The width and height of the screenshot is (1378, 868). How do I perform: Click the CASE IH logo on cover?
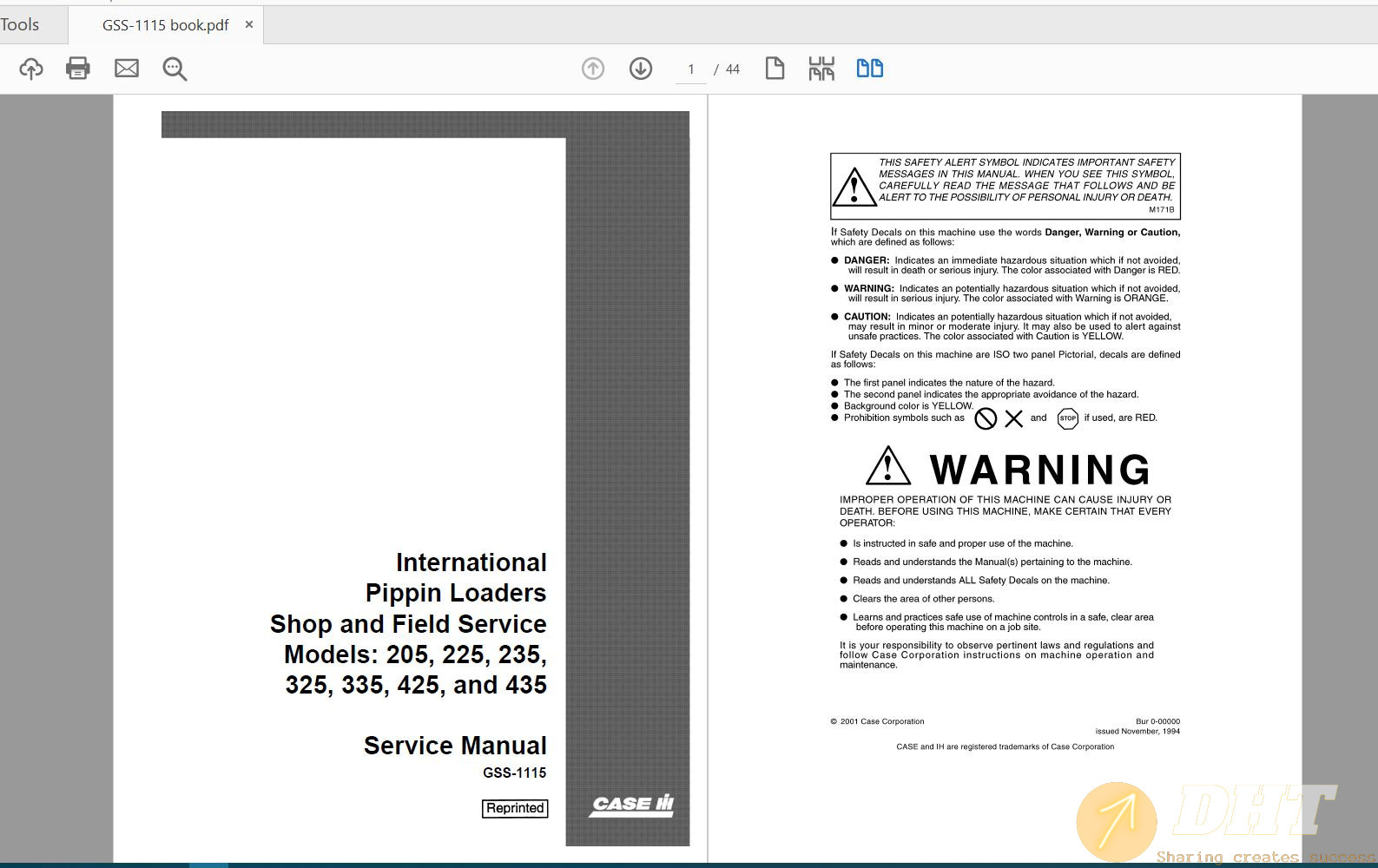coord(632,805)
